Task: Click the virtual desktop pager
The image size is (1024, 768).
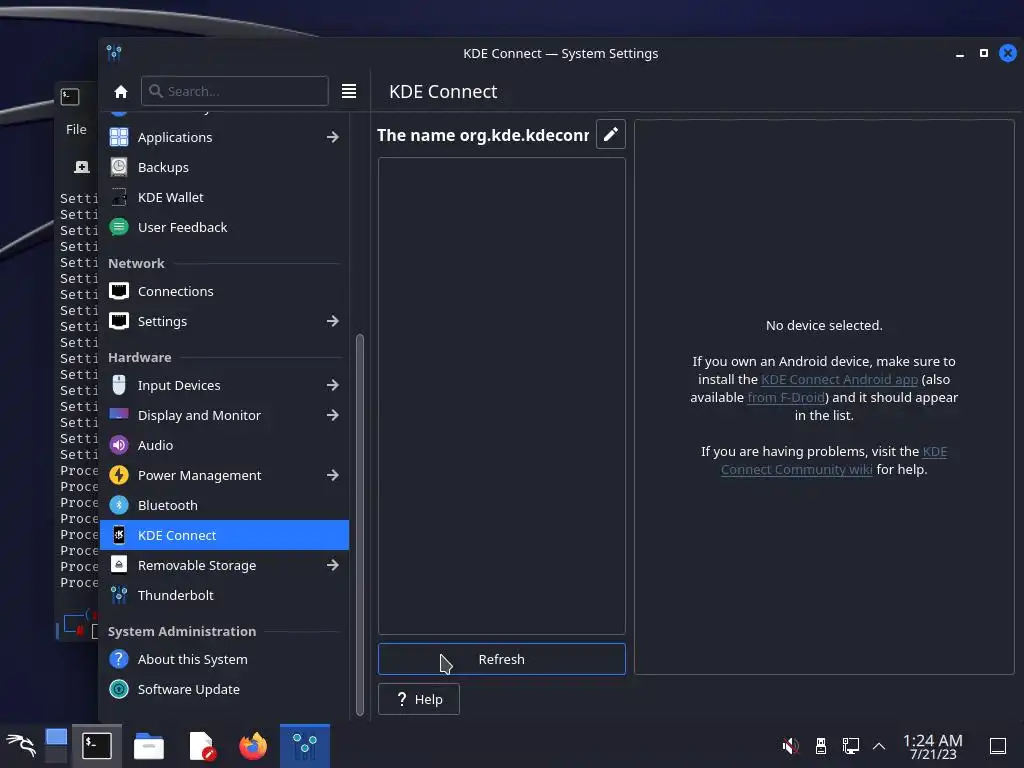Action: pos(56,746)
